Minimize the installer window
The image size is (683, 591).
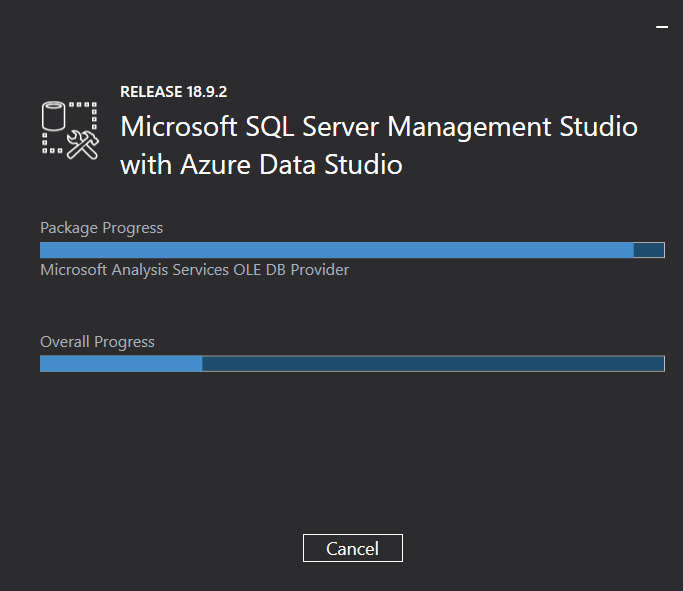pyautogui.click(x=662, y=27)
